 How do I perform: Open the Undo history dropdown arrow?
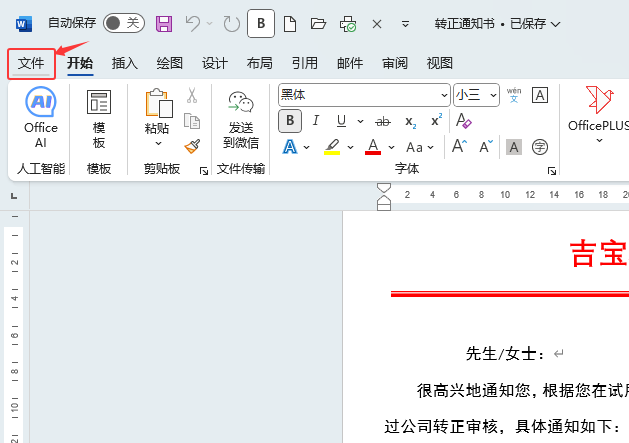209,24
